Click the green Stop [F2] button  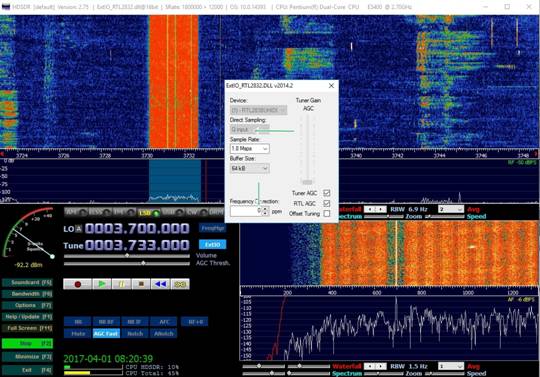(x=28, y=343)
